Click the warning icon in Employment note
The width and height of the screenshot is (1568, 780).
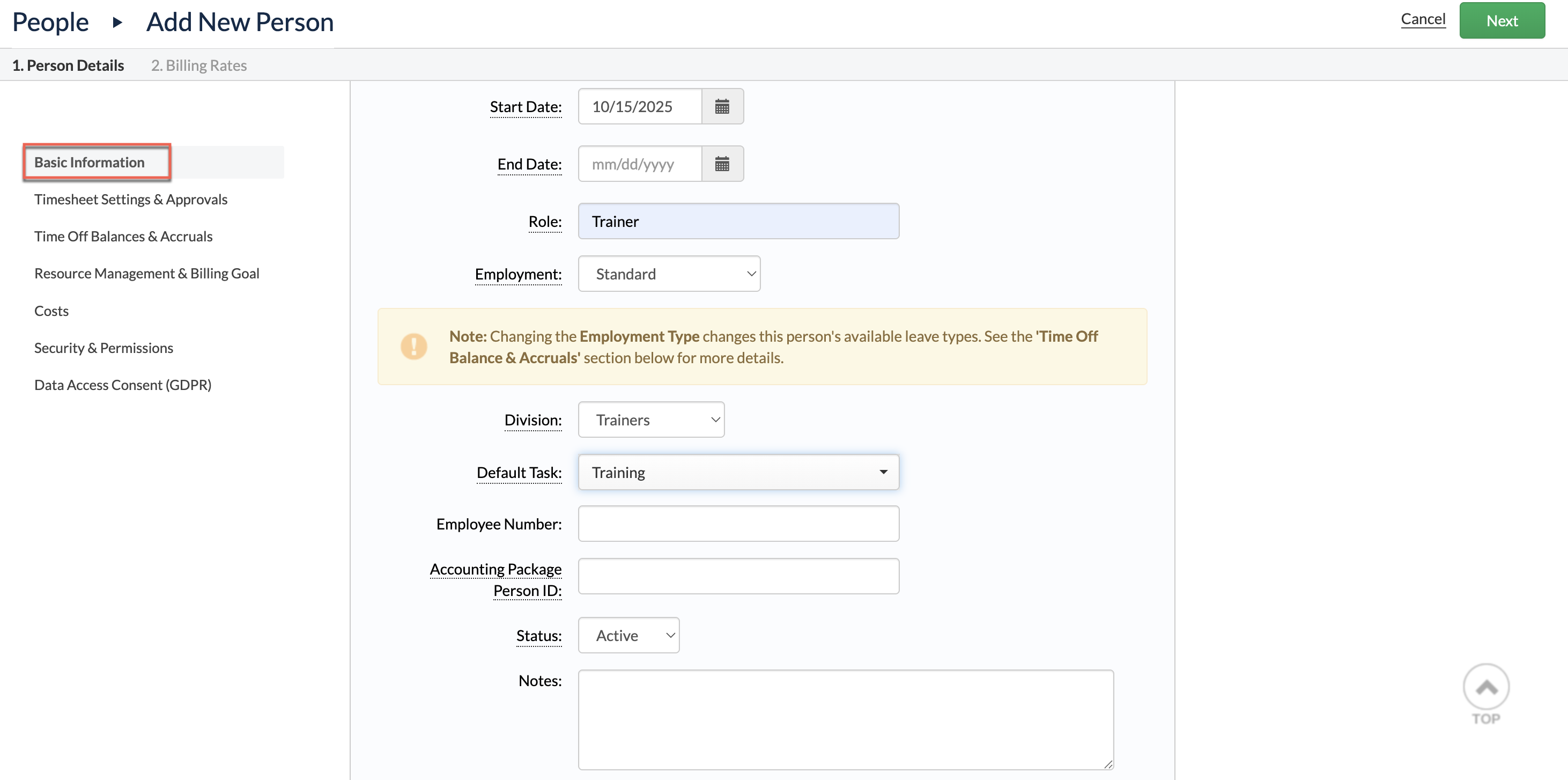point(414,347)
